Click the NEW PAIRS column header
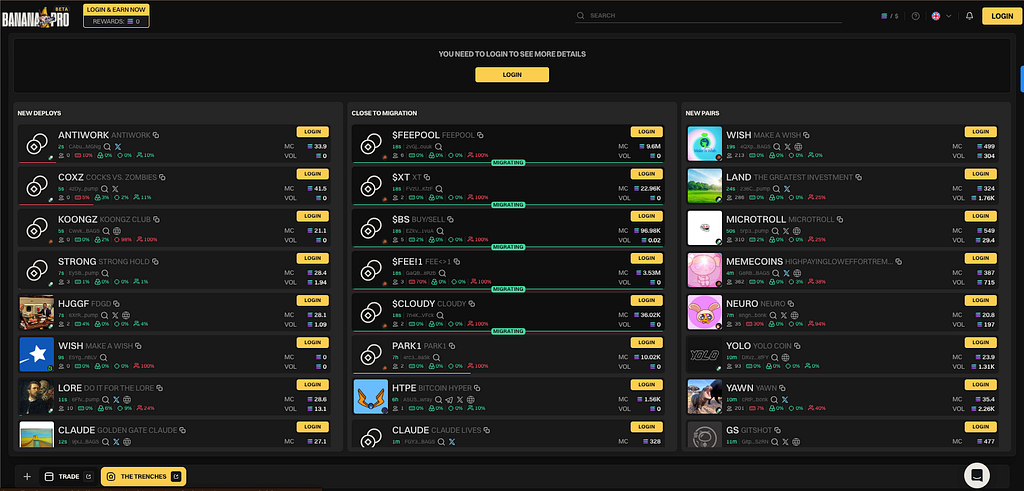Screen dimensions: 1024x491 [702, 113]
